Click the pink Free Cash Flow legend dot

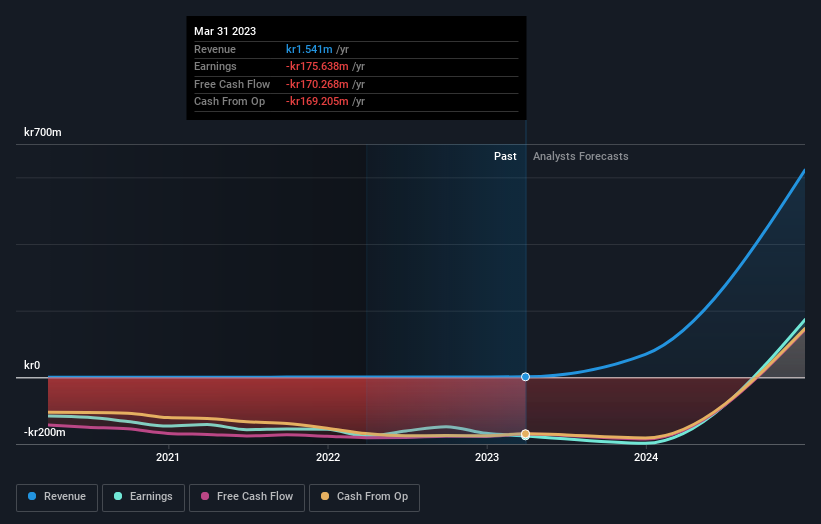tap(205, 496)
